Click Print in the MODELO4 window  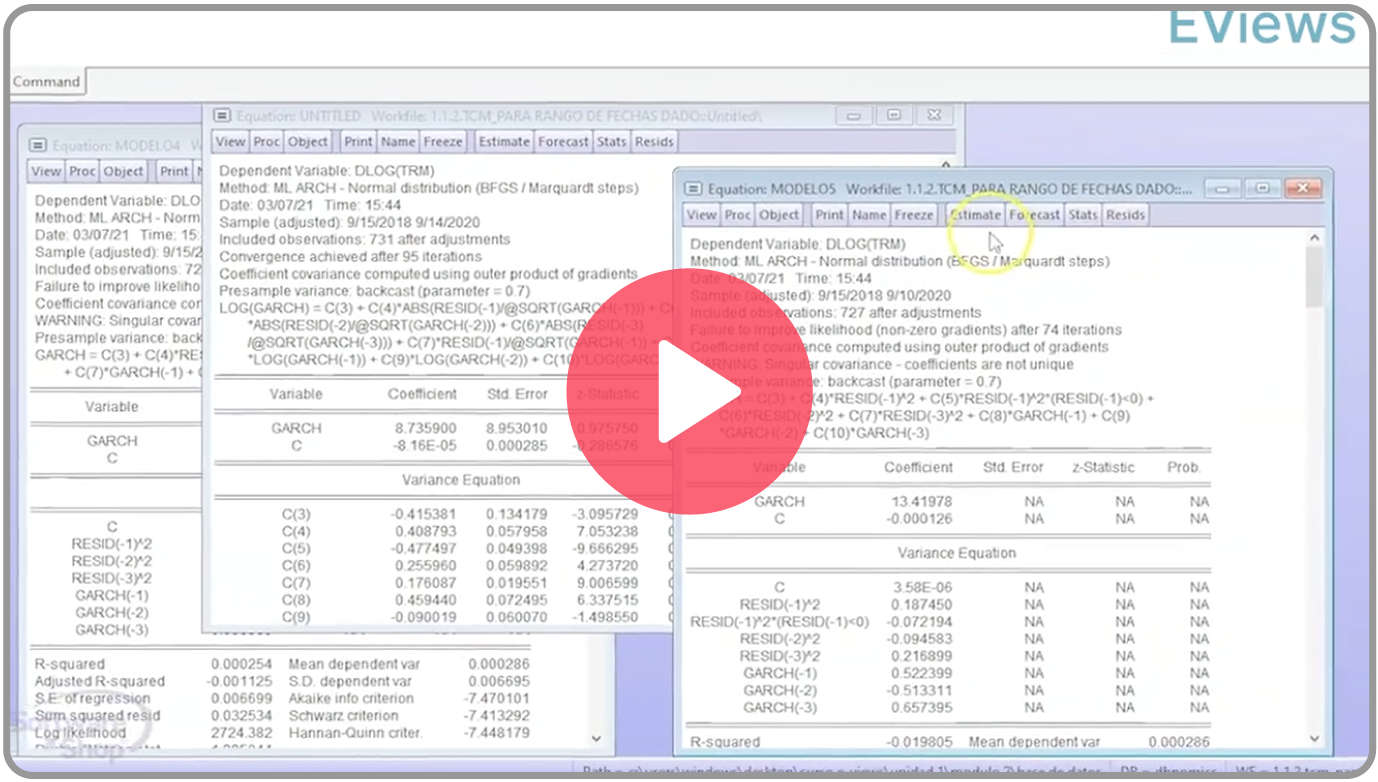coord(174,172)
